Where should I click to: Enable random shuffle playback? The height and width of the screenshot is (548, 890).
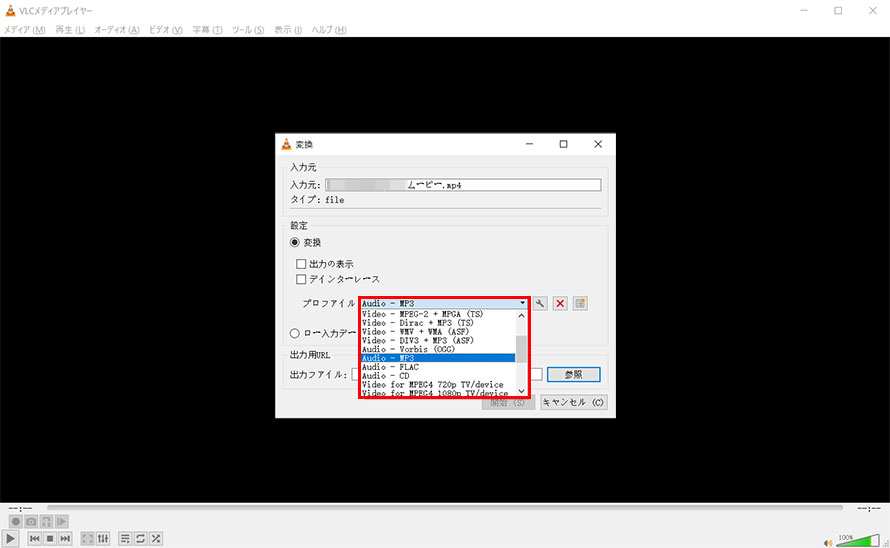click(x=156, y=538)
